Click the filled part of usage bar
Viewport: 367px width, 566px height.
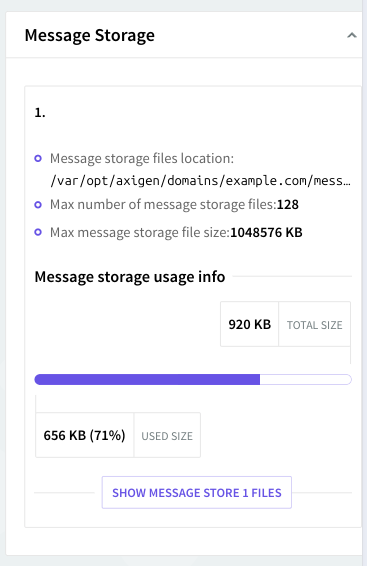(x=147, y=379)
